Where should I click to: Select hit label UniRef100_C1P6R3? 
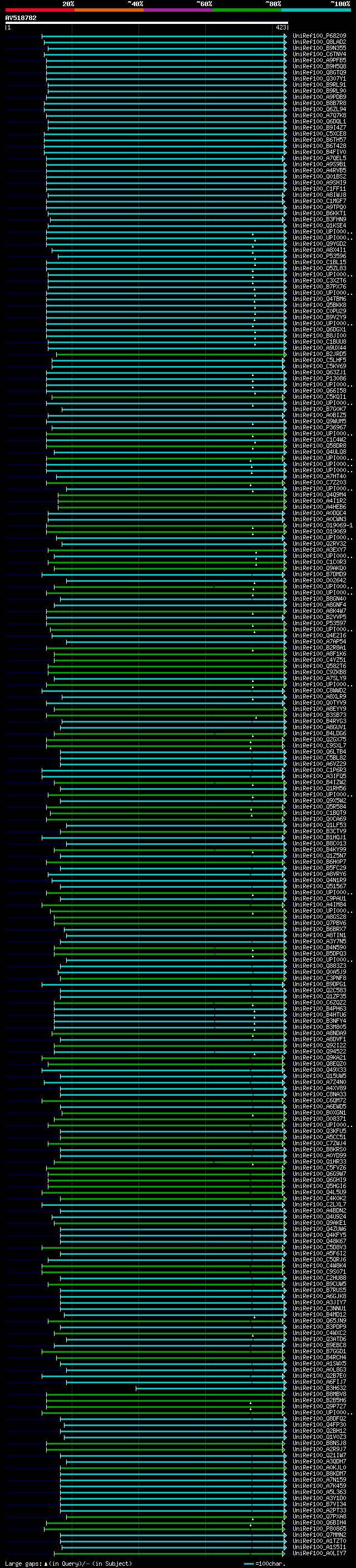pyautogui.click(x=319, y=769)
